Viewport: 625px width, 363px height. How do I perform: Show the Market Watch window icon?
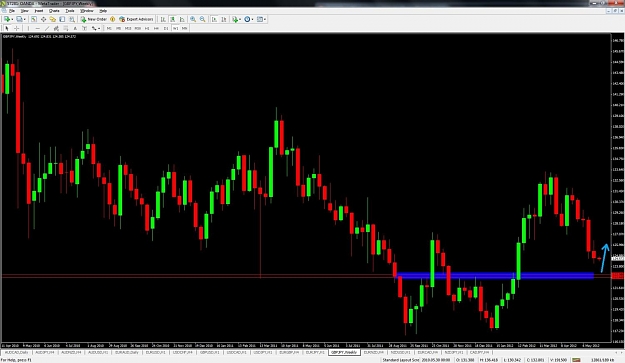[x=34, y=19]
